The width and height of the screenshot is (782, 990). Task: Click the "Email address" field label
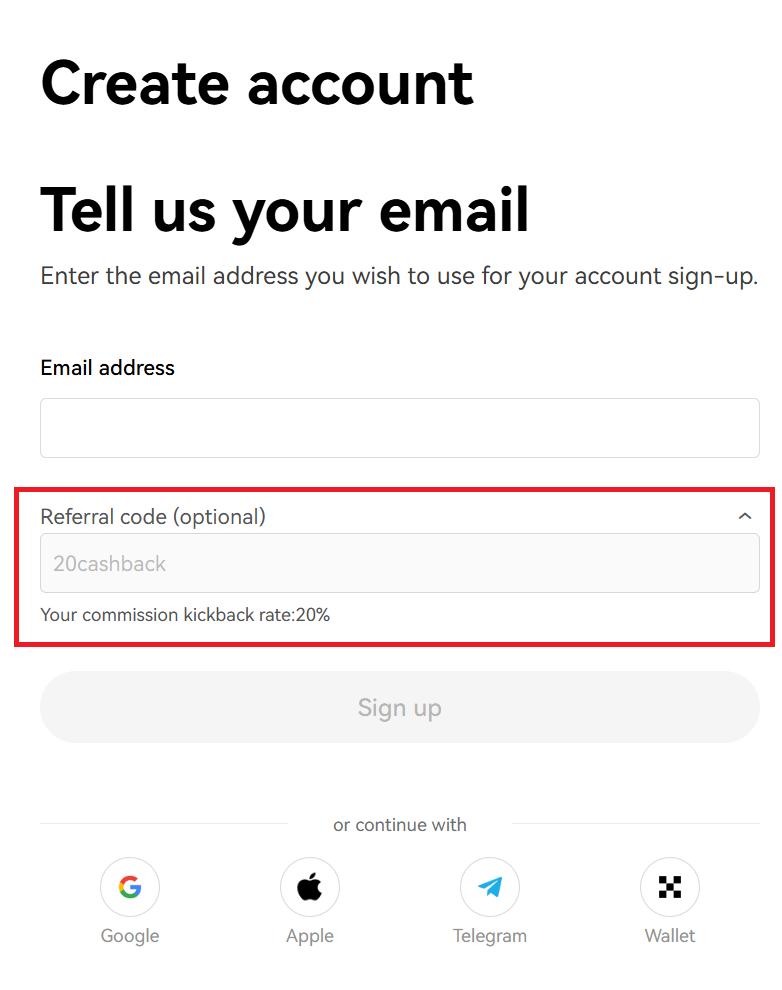point(107,368)
